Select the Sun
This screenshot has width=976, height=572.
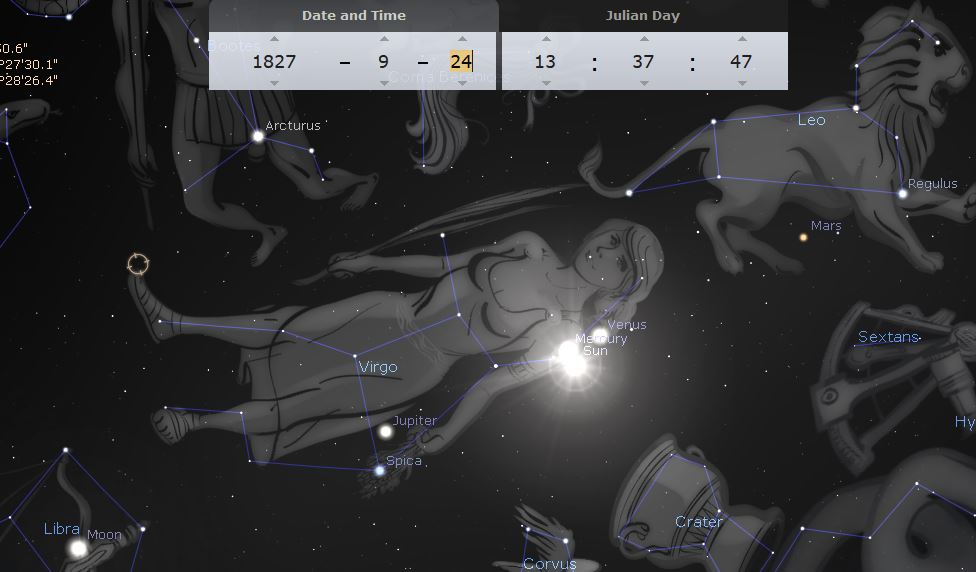pos(575,365)
